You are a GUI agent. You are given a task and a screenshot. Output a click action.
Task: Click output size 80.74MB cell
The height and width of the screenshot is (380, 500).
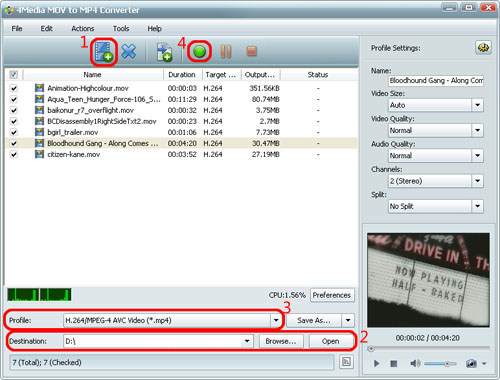(266, 99)
